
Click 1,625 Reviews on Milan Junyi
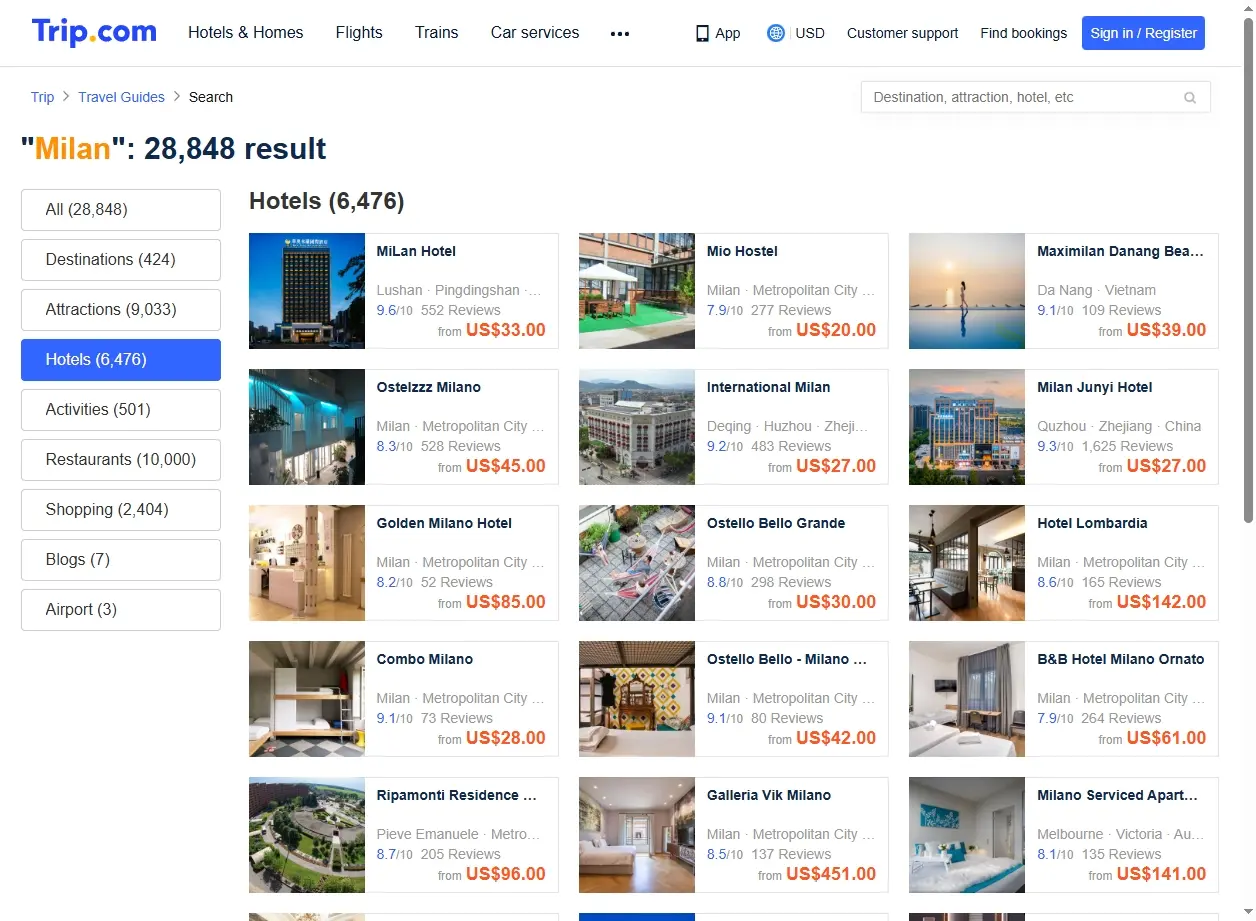(1127, 446)
